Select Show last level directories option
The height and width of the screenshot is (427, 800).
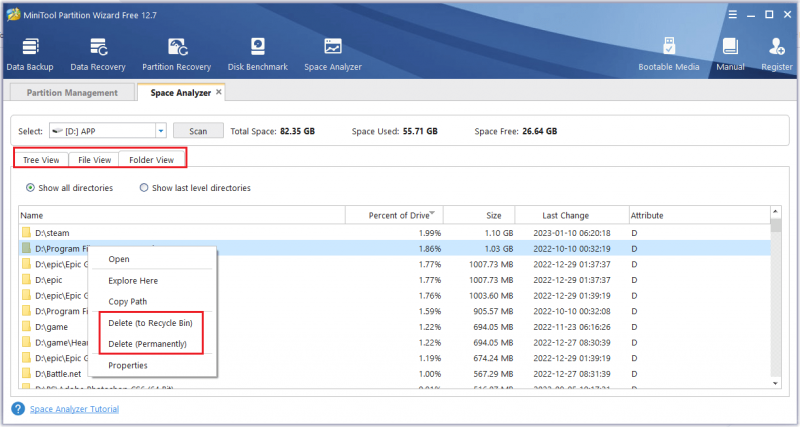(x=195, y=188)
